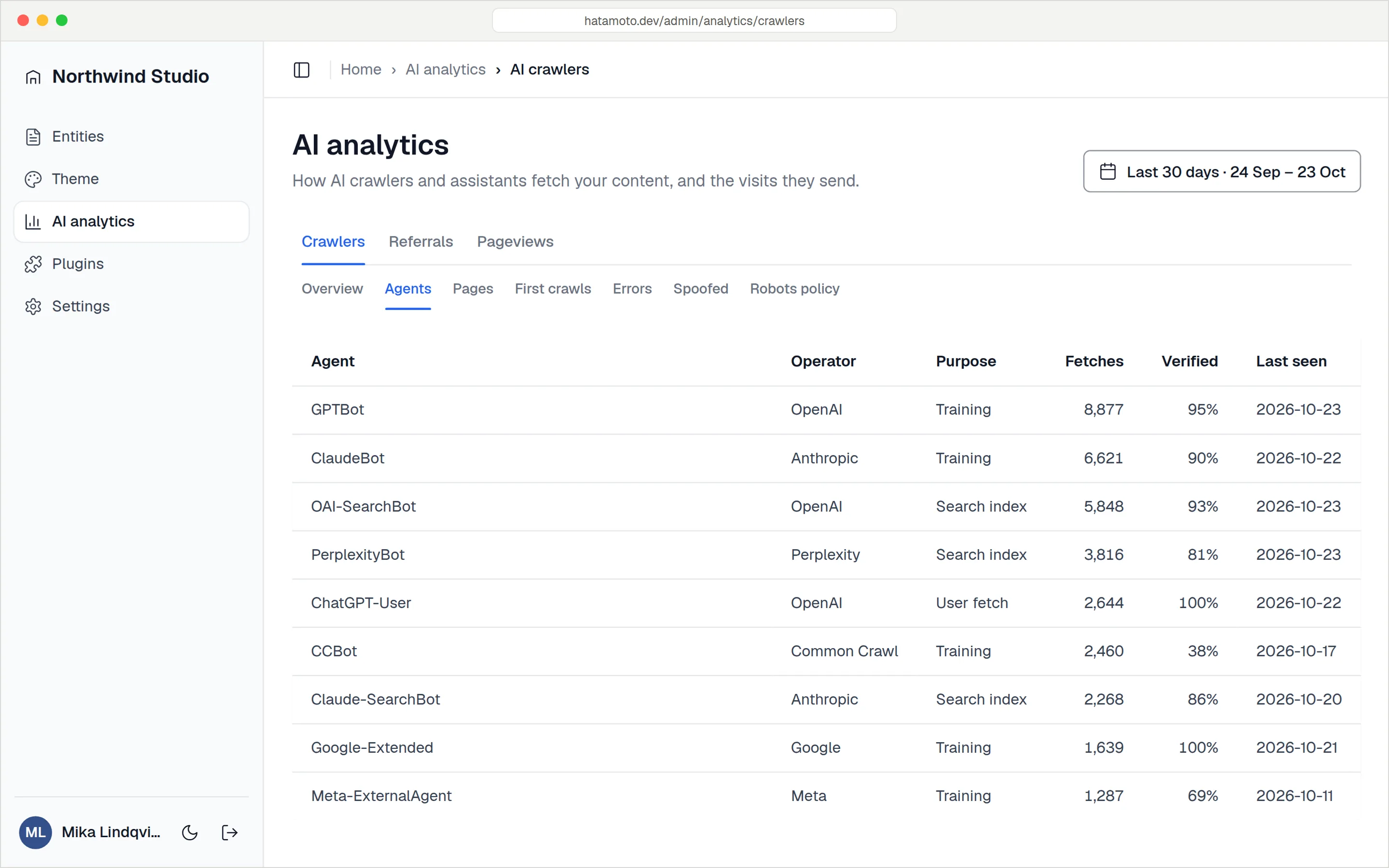Open the Robots policy sub-tab
This screenshot has height=868, width=1389.
click(x=794, y=289)
